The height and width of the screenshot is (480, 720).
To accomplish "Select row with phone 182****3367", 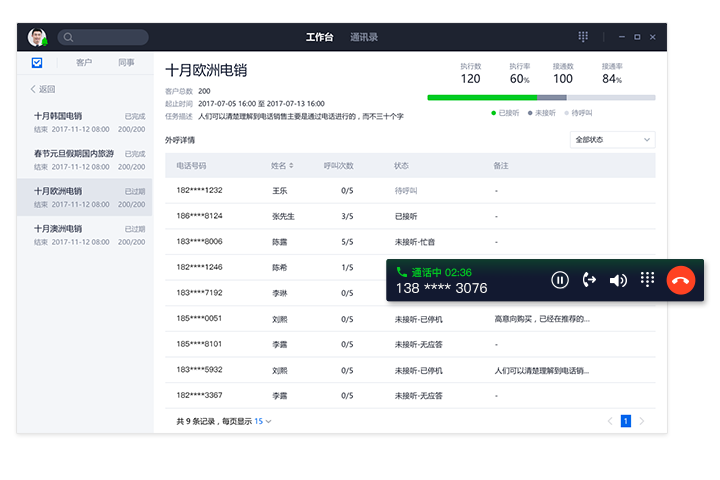I will point(410,395).
